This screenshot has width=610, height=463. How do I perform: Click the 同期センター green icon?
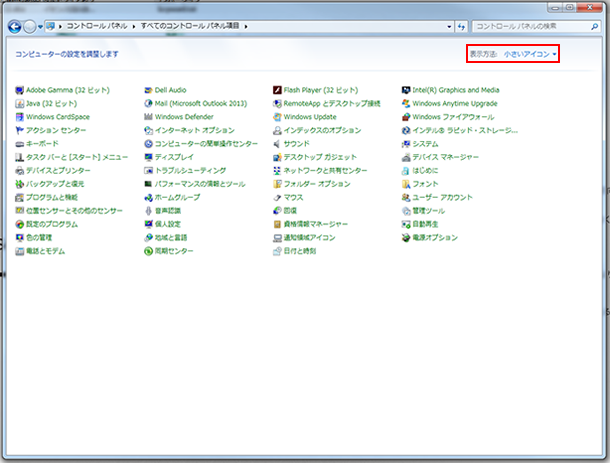coord(148,251)
